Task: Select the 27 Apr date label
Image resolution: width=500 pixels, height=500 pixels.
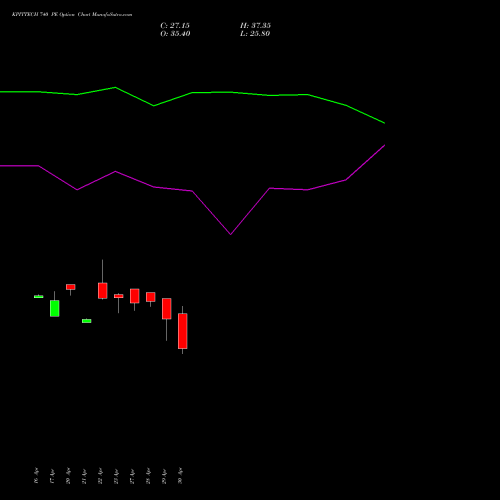Action: [x=132, y=476]
